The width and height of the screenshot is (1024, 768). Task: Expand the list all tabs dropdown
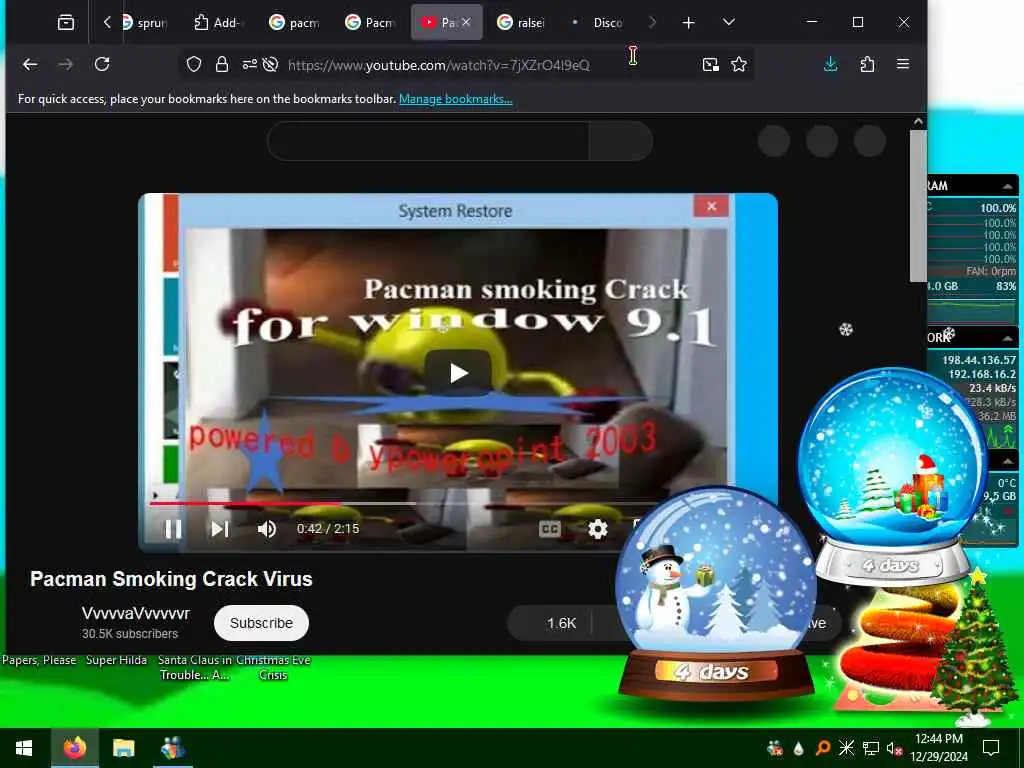tap(729, 22)
